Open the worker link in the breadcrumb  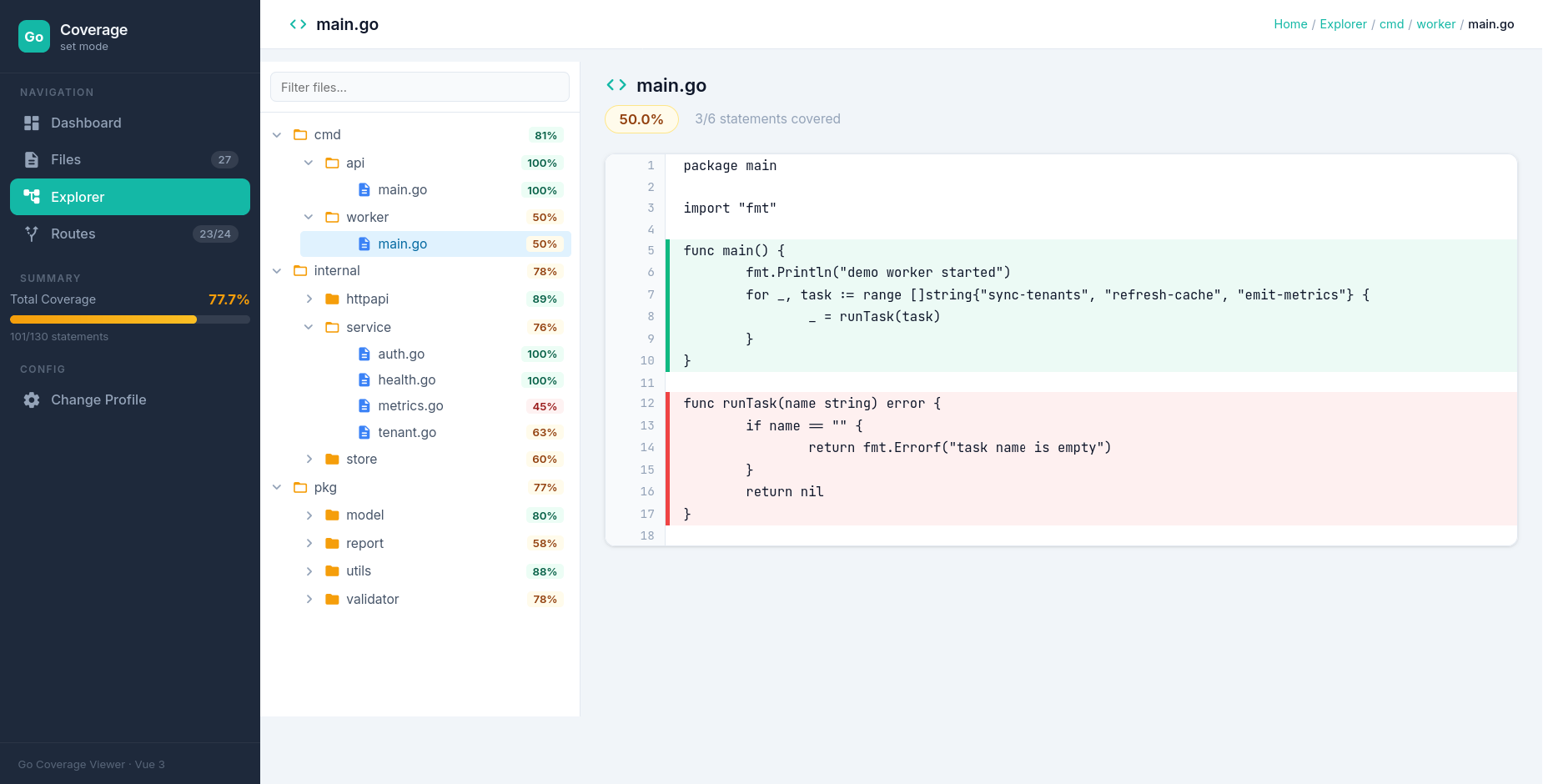tap(1436, 24)
